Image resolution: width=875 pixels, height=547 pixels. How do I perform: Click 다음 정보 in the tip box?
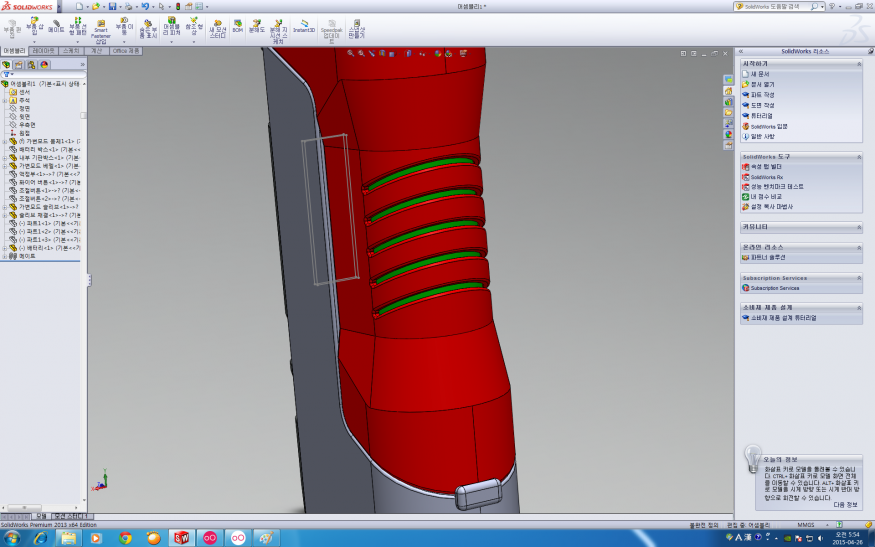click(845, 505)
